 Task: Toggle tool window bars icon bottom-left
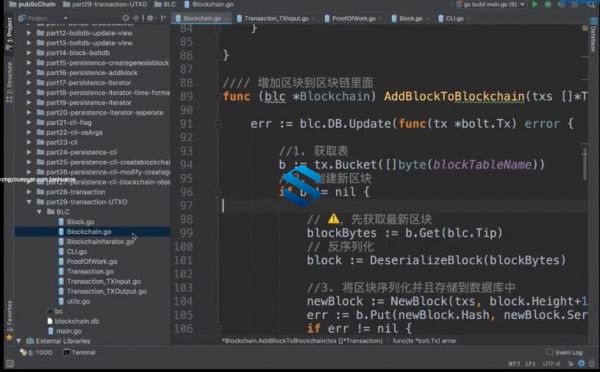(10, 364)
